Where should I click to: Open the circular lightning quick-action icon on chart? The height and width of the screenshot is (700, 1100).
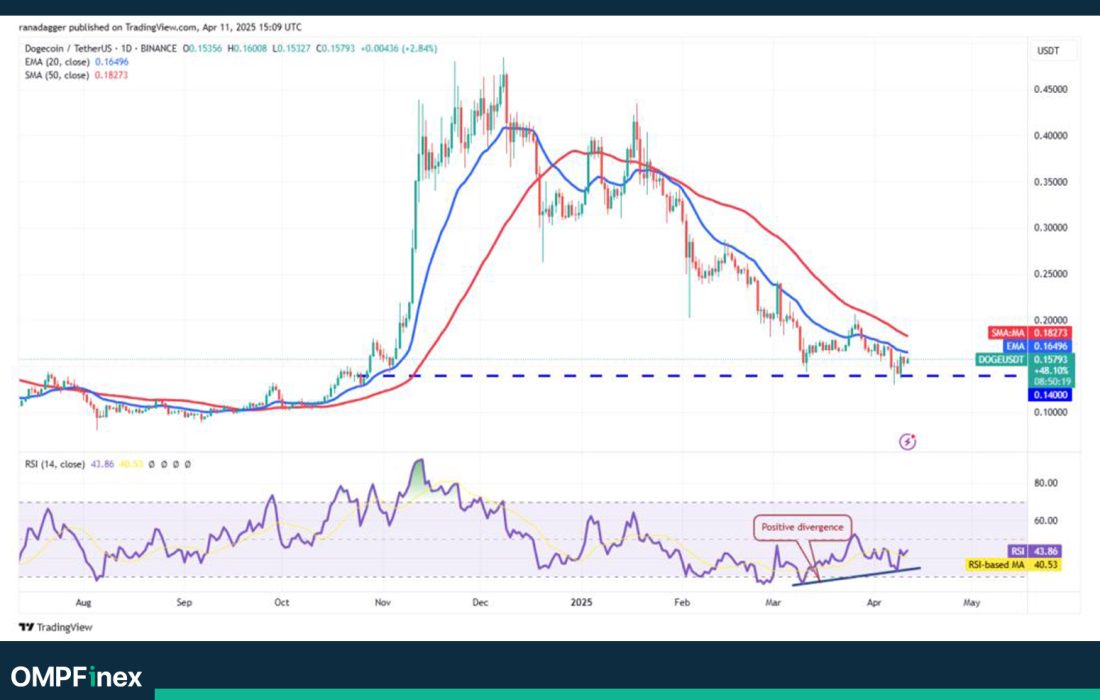coord(905,440)
